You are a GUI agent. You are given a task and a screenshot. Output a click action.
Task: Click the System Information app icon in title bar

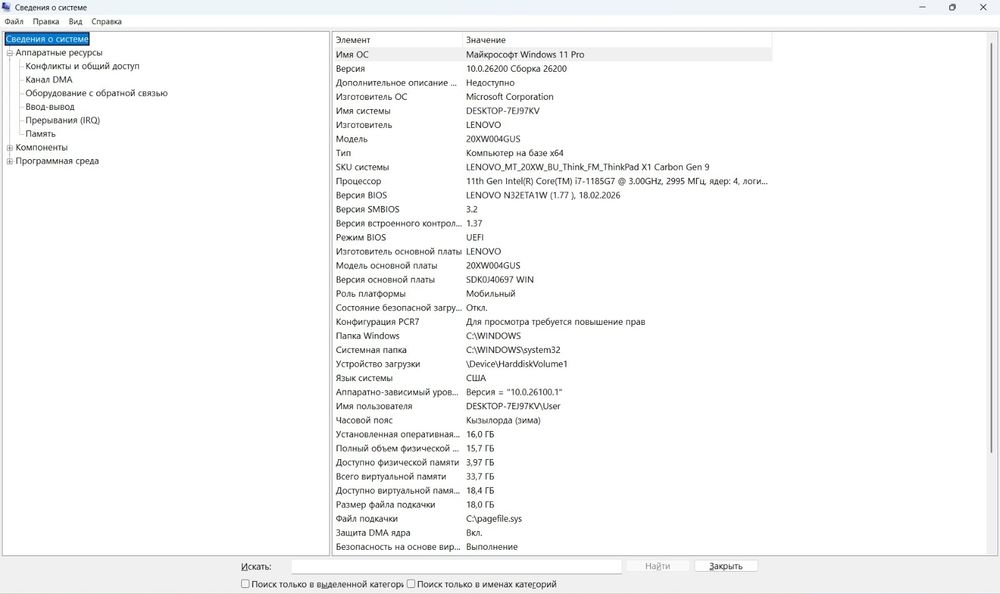(6, 7)
